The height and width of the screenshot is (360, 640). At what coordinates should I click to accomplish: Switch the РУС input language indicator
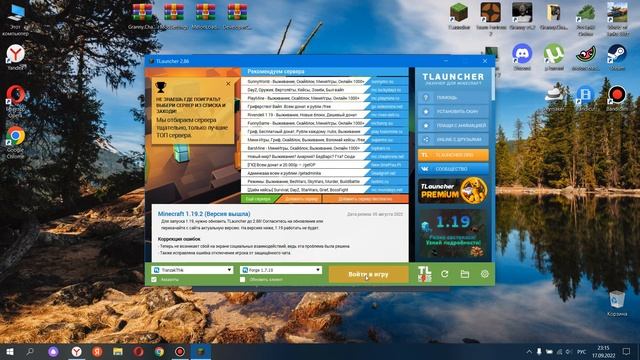point(582,351)
